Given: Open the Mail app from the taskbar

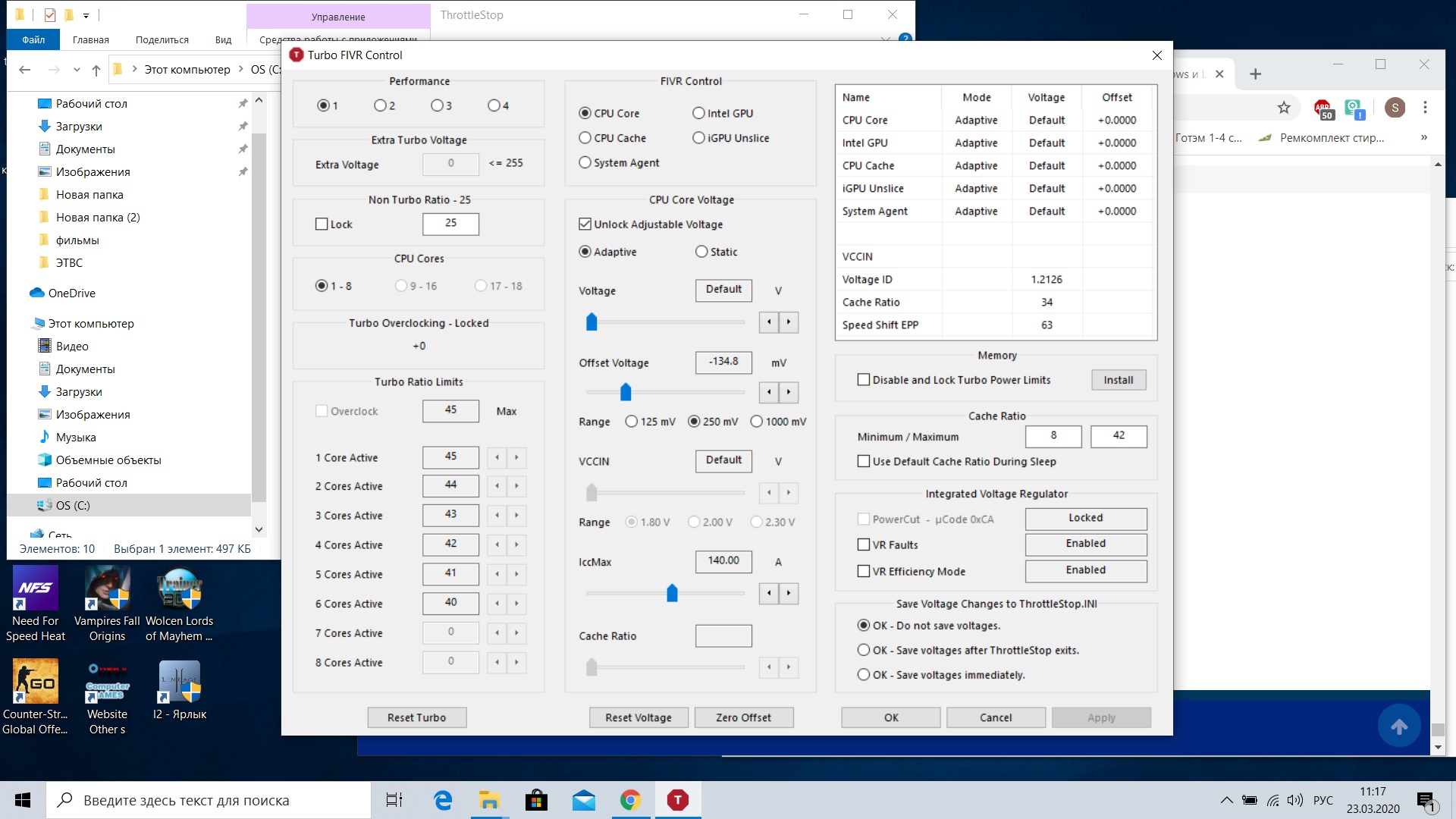Looking at the screenshot, I should [x=583, y=800].
